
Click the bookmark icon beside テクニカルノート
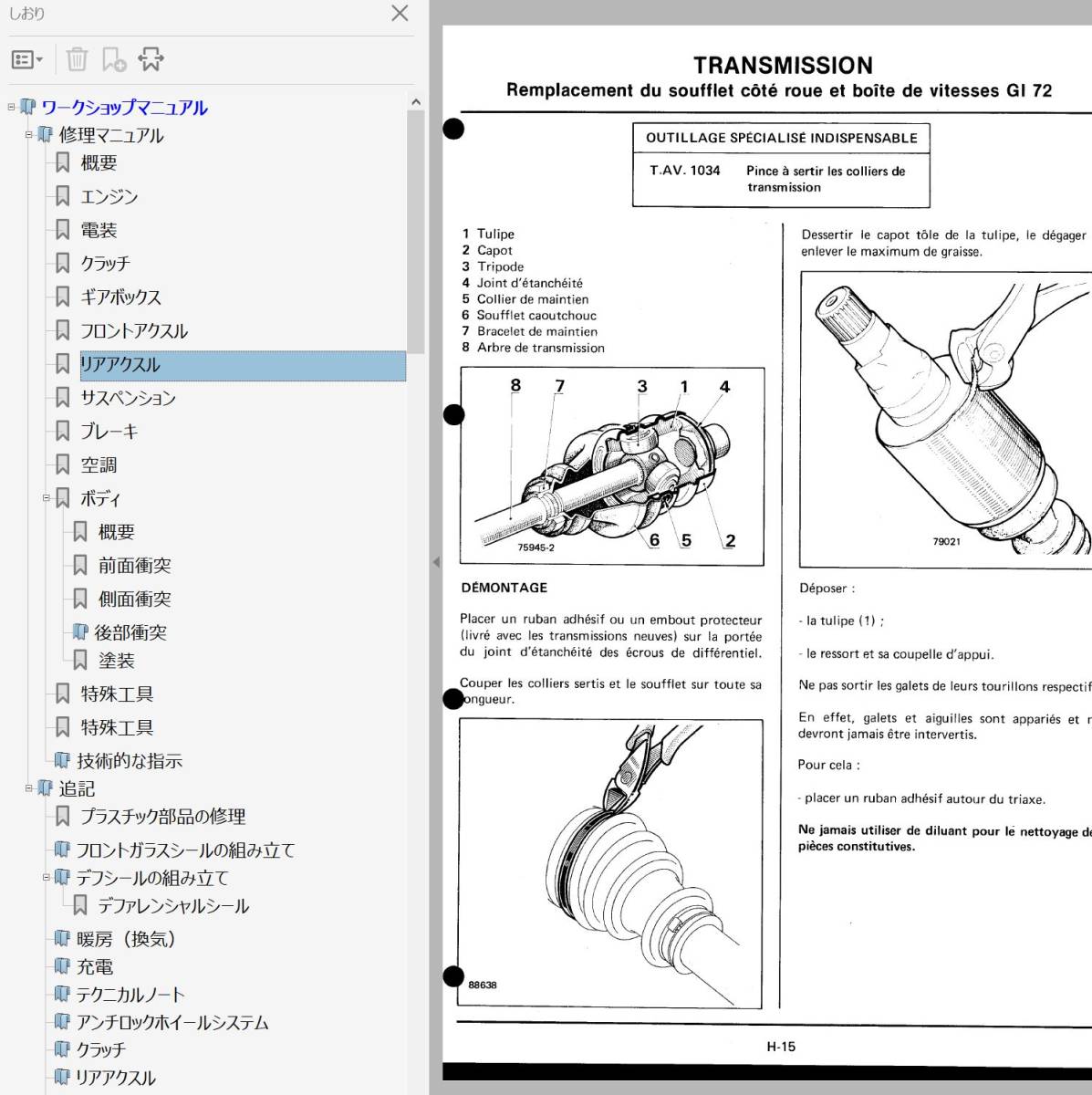tap(62, 994)
